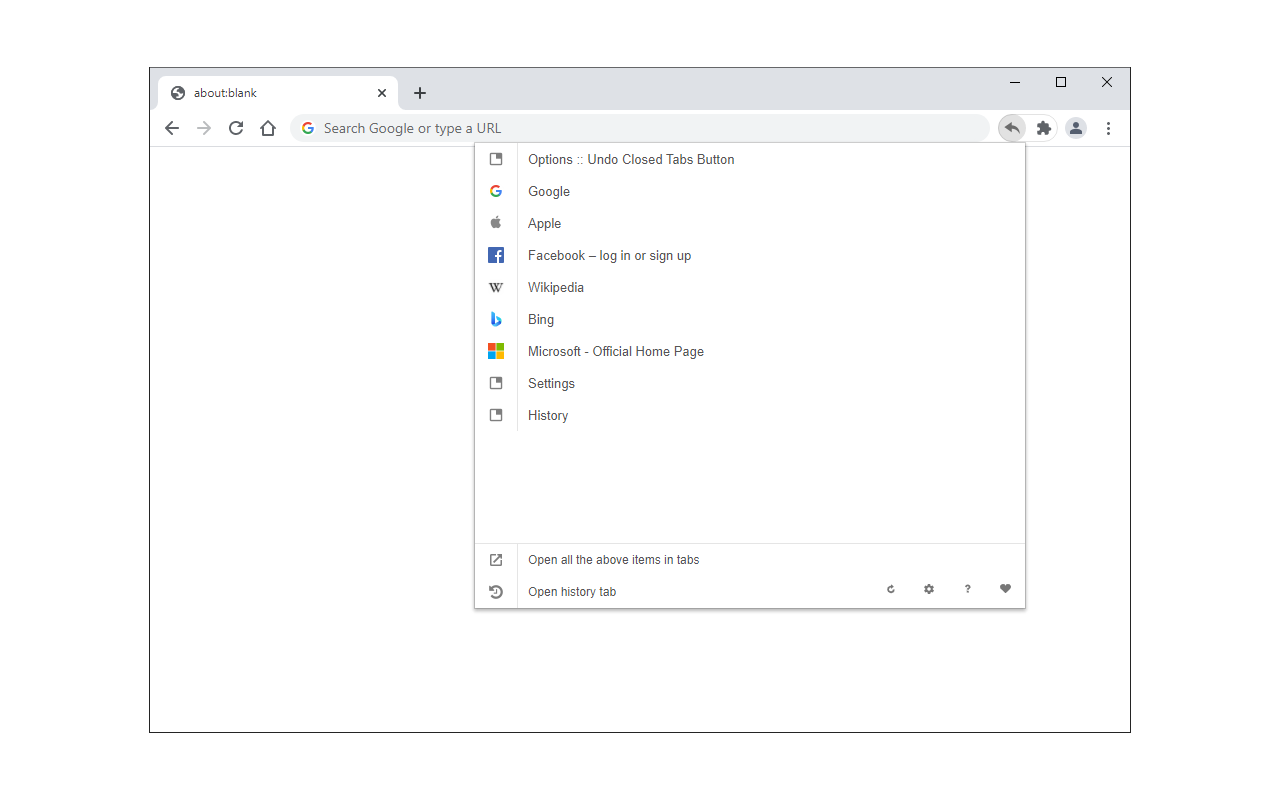Open the help via the question mark icon
The image size is (1280, 800).
pyautogui.click(x=967, y=589)
